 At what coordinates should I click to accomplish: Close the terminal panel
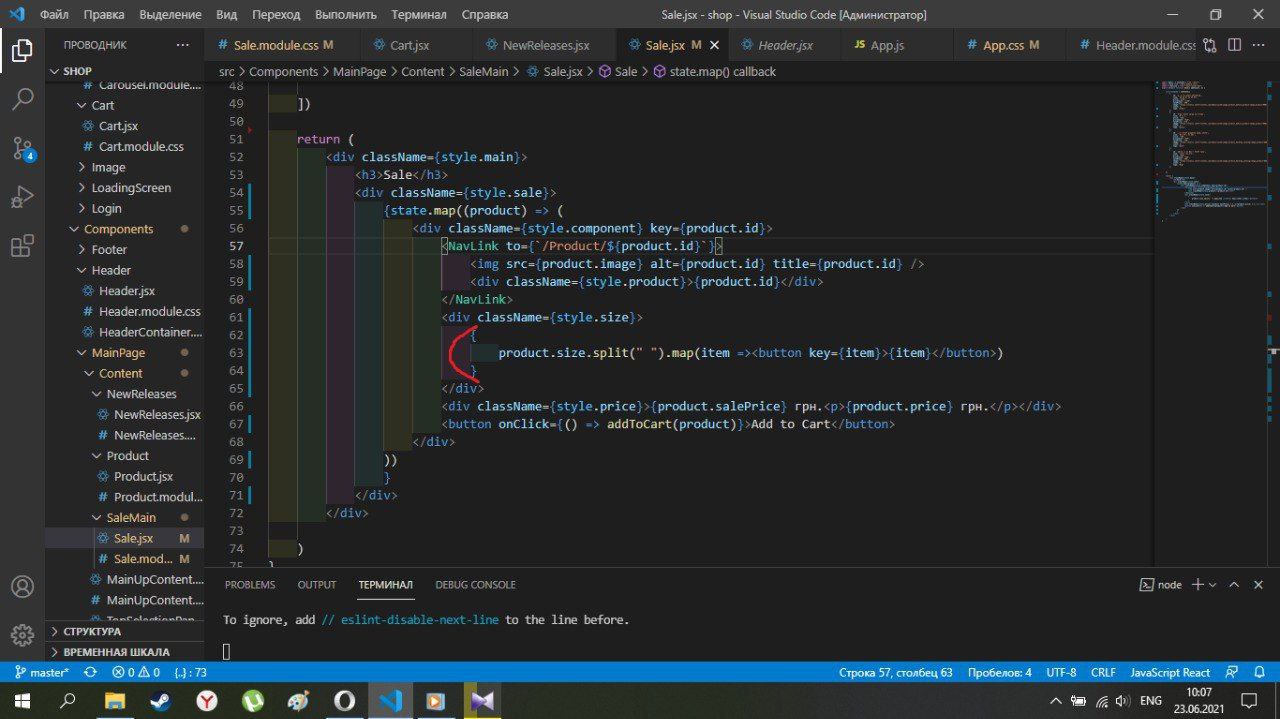coord(1259,584)
